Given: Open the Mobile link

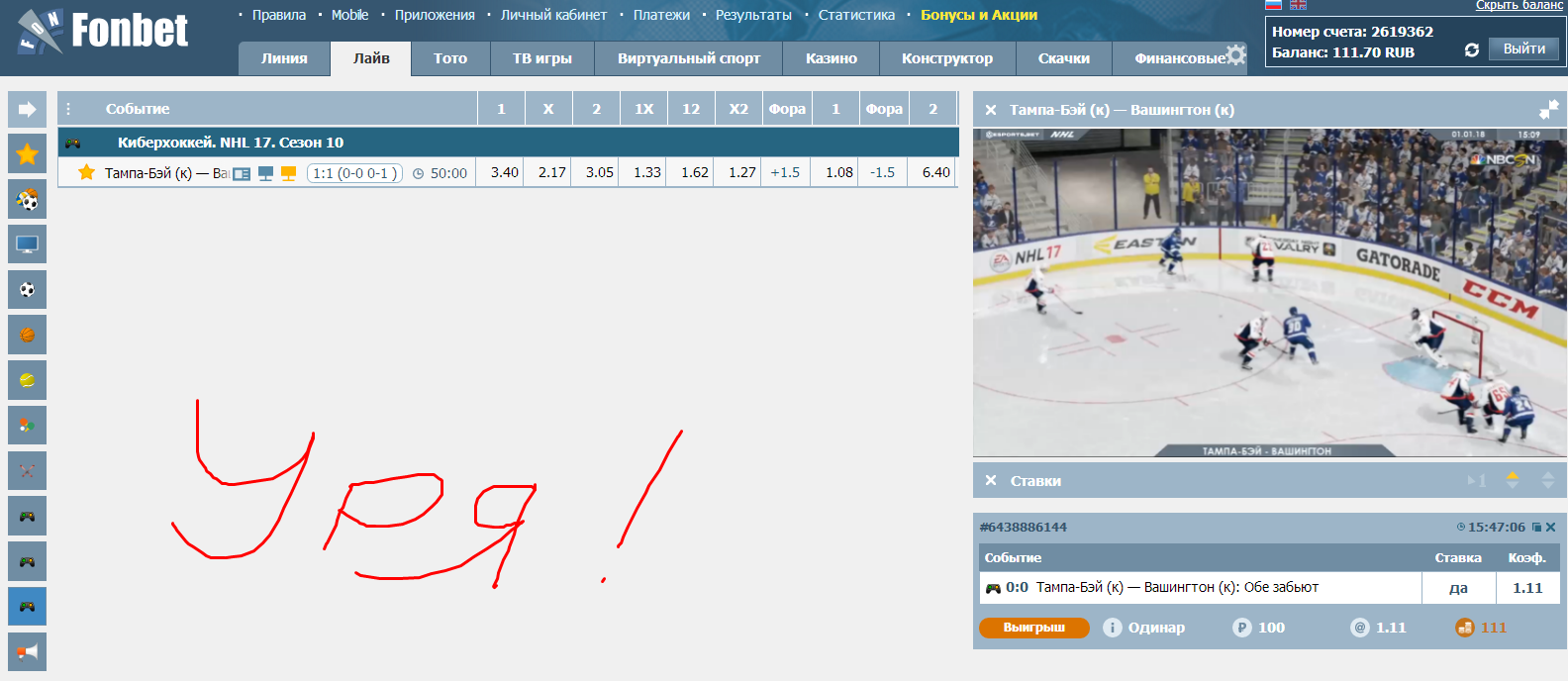Looking at the screenshot, I should pos(349,15).
